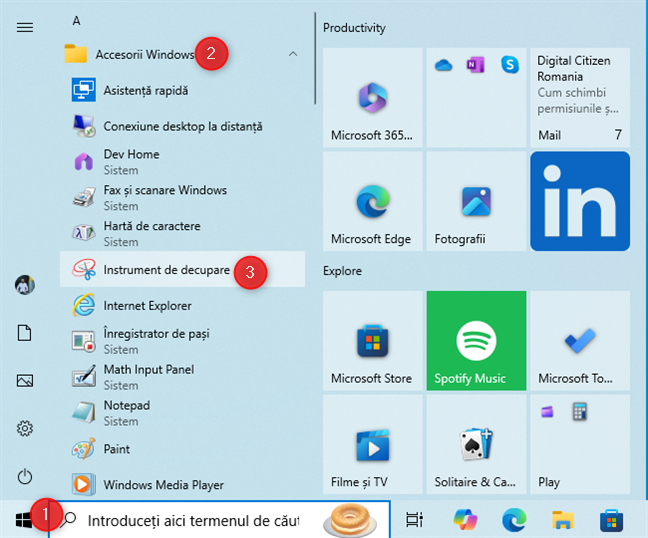Launch Paint from the app list
The width and height of the screenshot is (648, 538).
pos(117,449)
